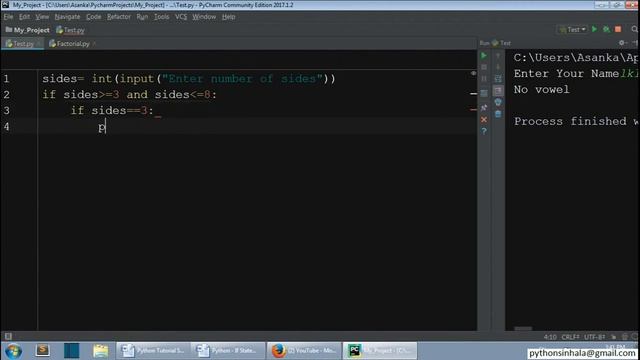Pin the Run tab
The height and width of the screenshot is (360, 640).
pos(484,108)
